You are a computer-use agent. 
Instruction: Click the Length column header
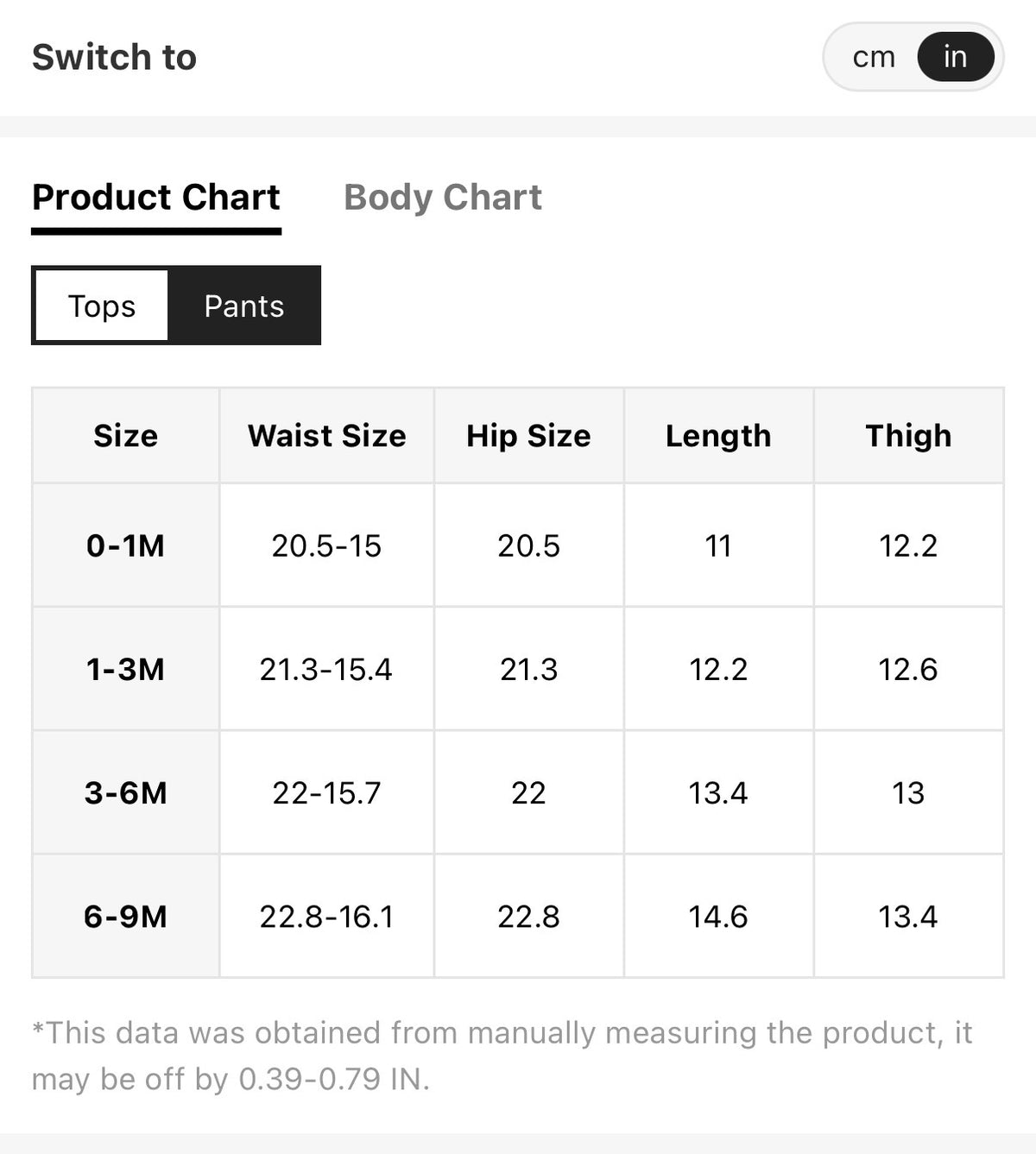tap(718, 436)
